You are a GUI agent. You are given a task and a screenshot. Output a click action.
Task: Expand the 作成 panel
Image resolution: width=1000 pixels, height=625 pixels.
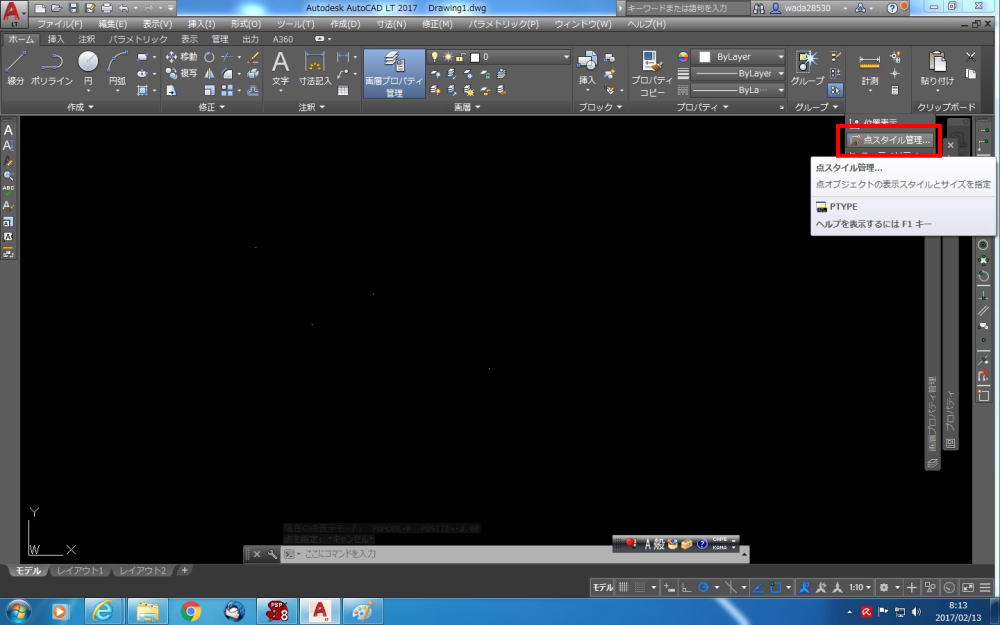tap(80, 107)
